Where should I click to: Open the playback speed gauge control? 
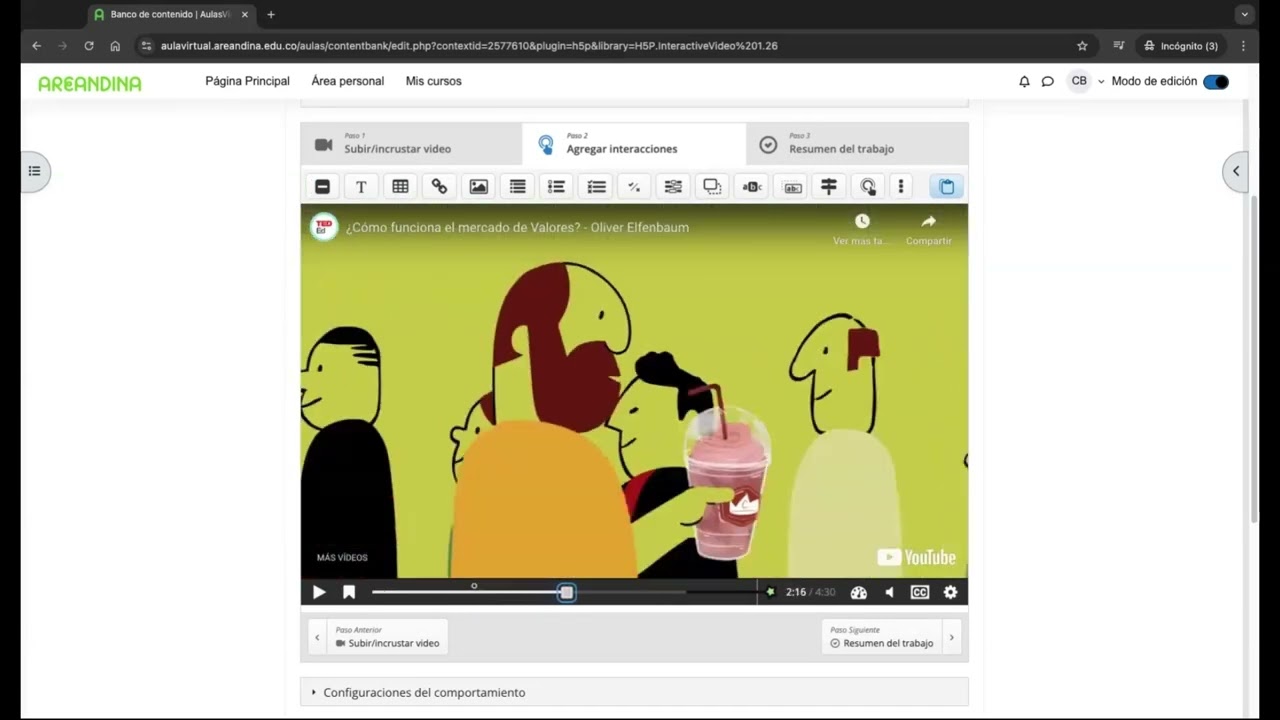point(858,592)
